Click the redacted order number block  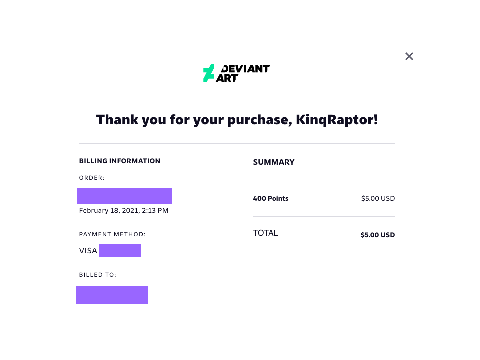click(x=124, y=196)
